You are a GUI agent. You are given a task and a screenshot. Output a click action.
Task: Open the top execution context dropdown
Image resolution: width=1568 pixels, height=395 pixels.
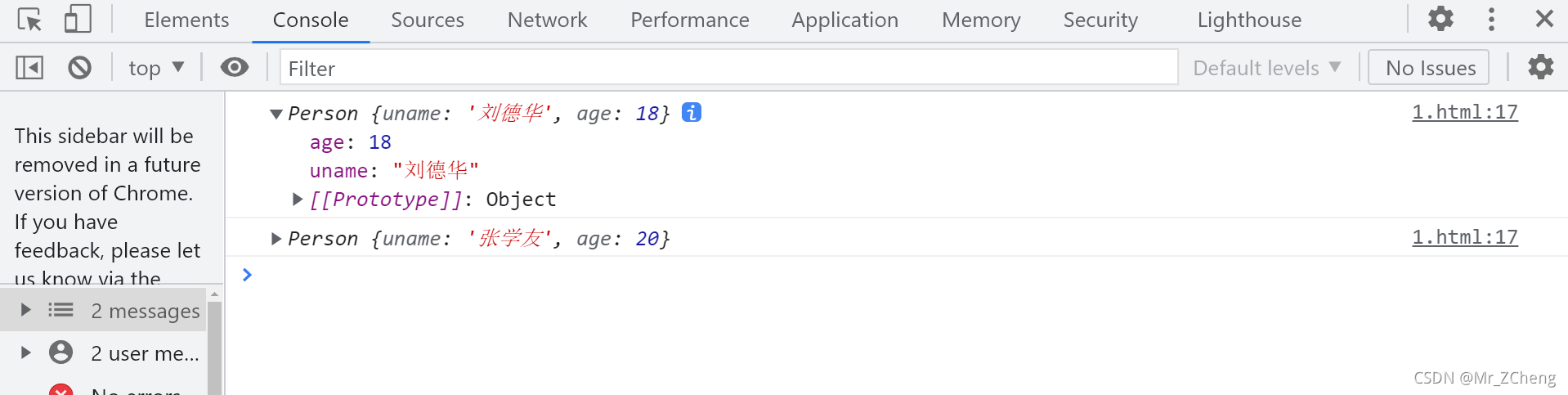156,68
